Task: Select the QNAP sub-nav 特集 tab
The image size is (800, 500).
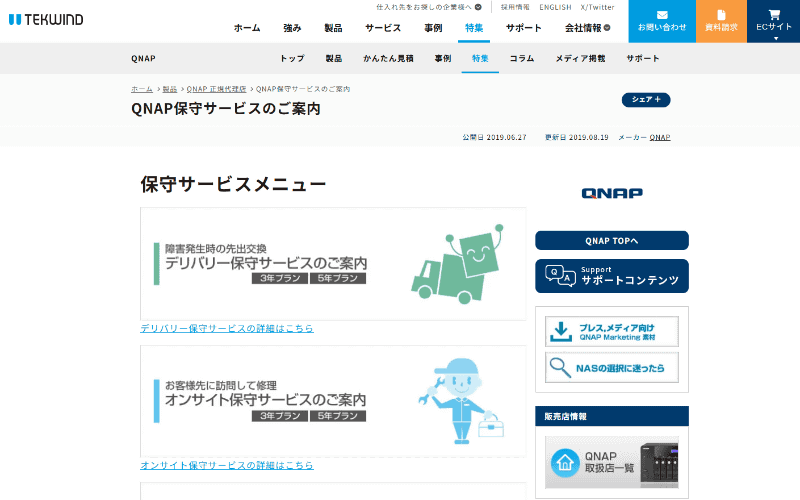Action: [480, 59]
